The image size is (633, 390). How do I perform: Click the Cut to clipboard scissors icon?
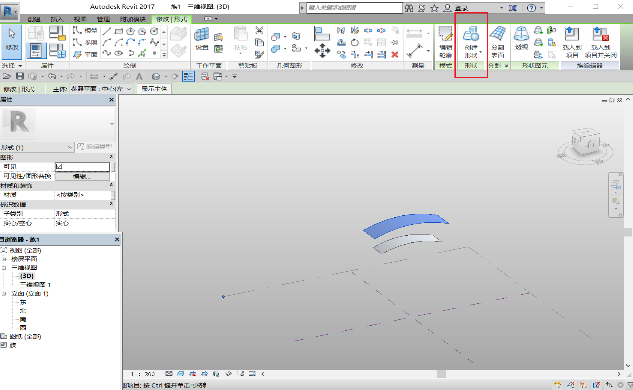259,30
